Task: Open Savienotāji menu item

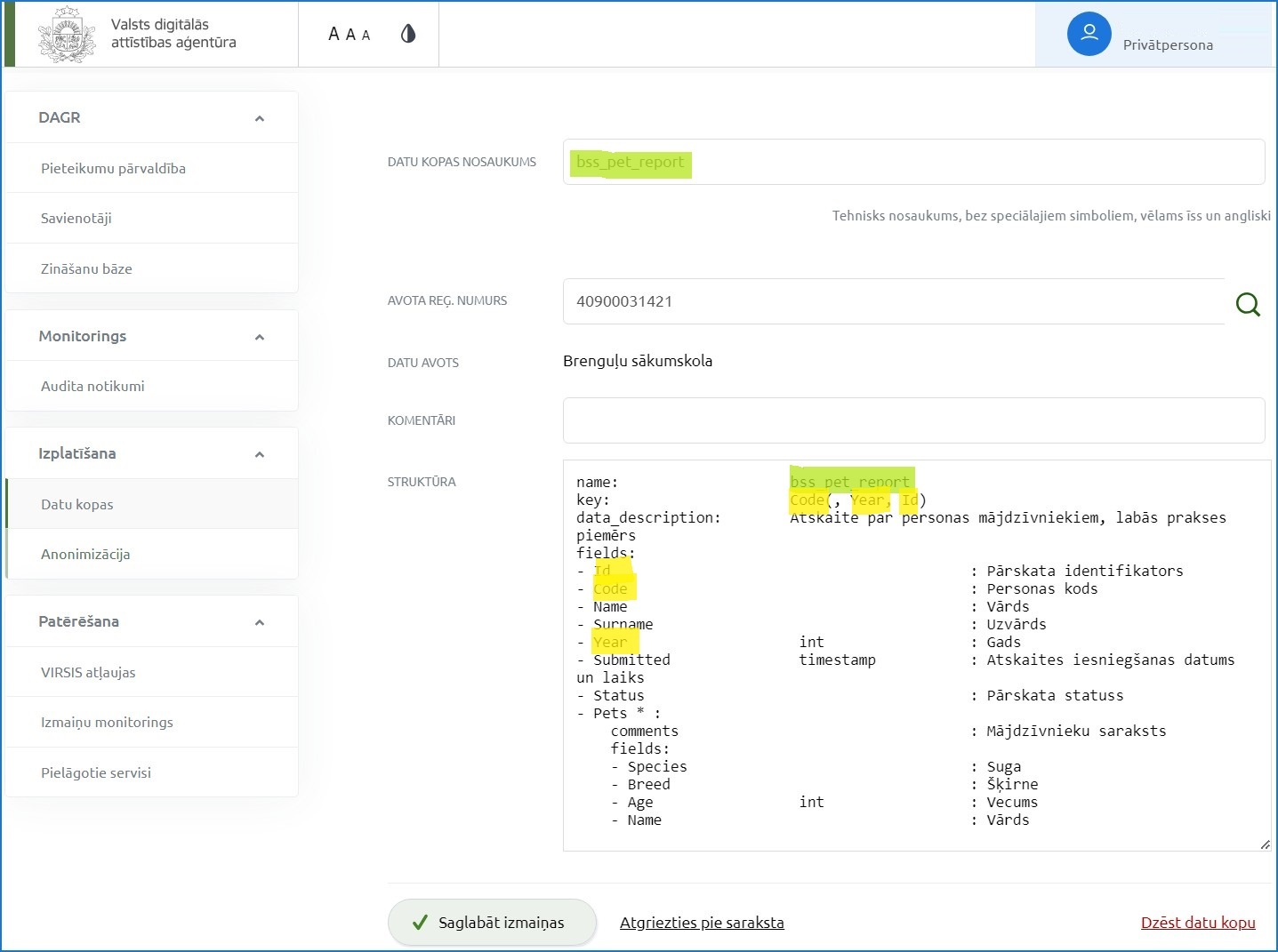Action: click(152, 218)
